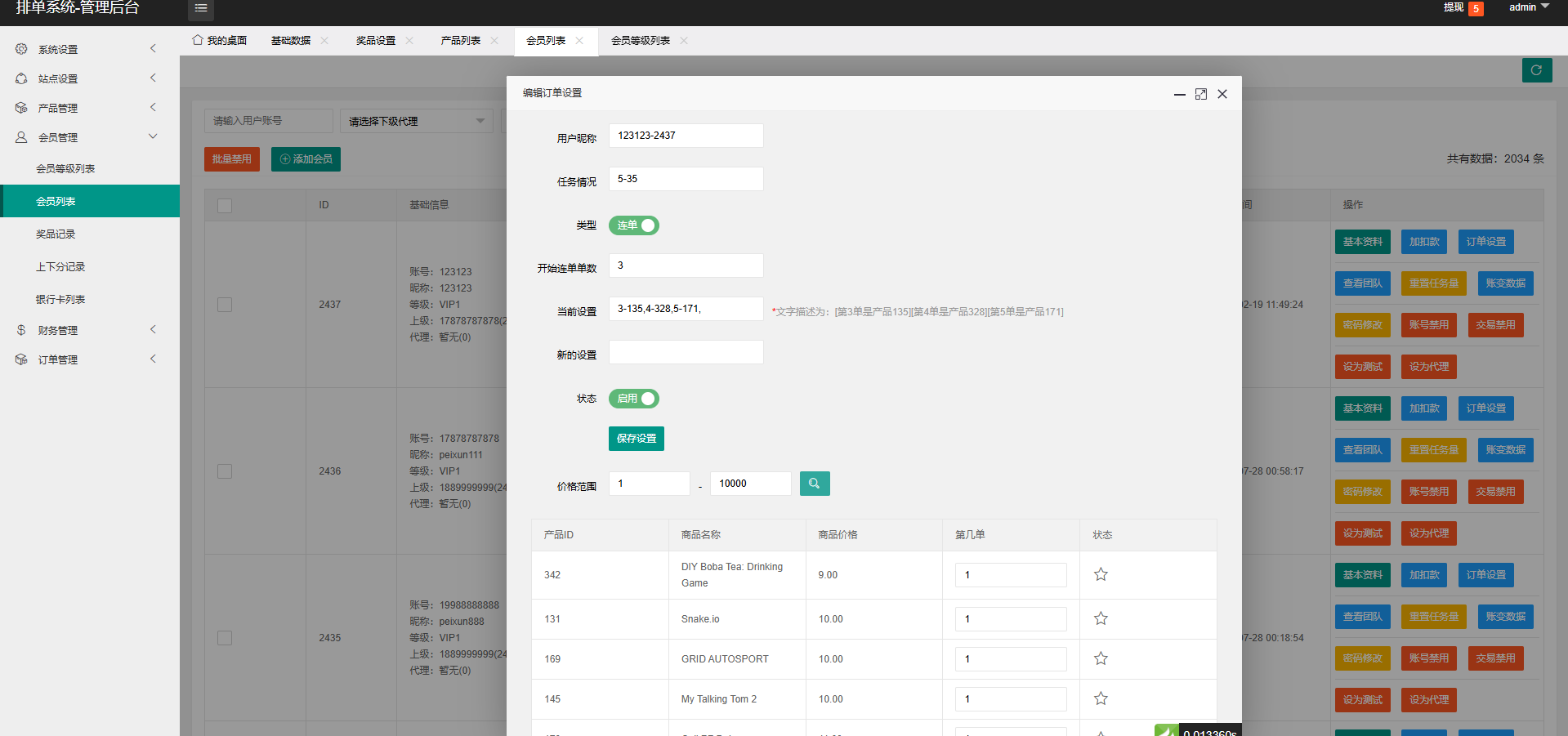1568x736 pixels.
Task: Toggle the 启用 status switch
Action: (x=634, y=399)
